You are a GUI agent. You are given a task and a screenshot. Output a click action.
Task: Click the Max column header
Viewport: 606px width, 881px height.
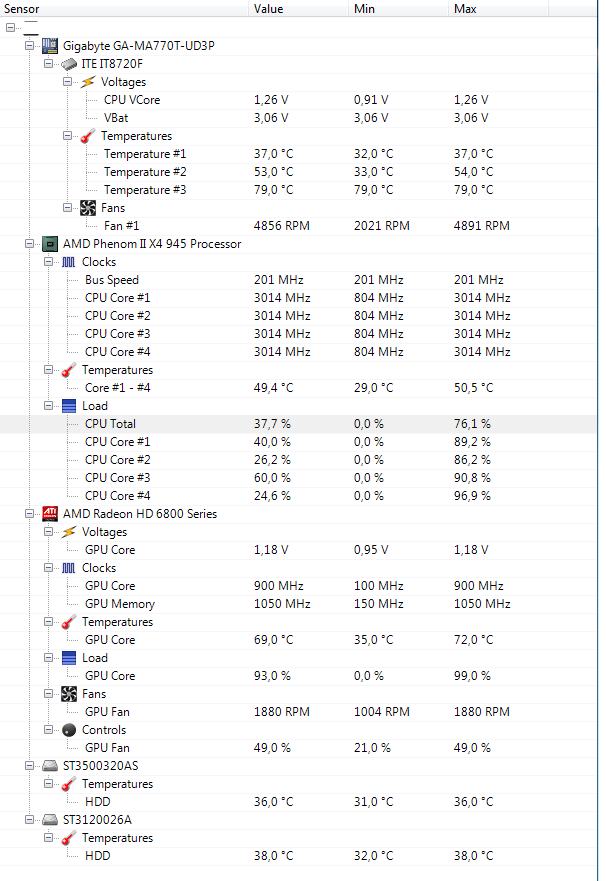498,8
